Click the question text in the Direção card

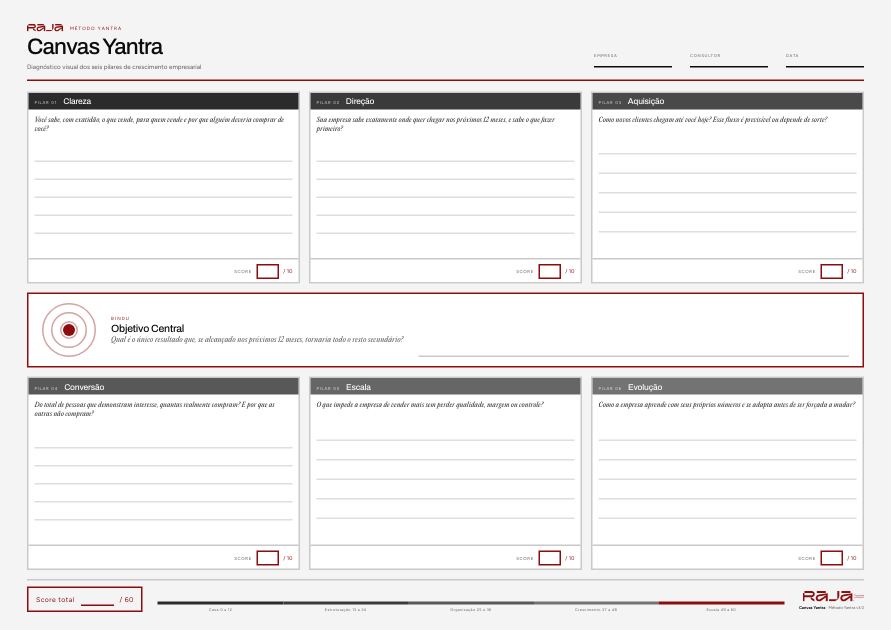coord(436,124)
